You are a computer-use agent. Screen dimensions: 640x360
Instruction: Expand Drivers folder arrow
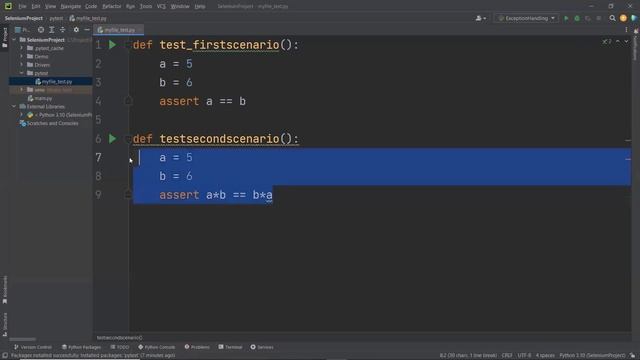tap(22, 64)
